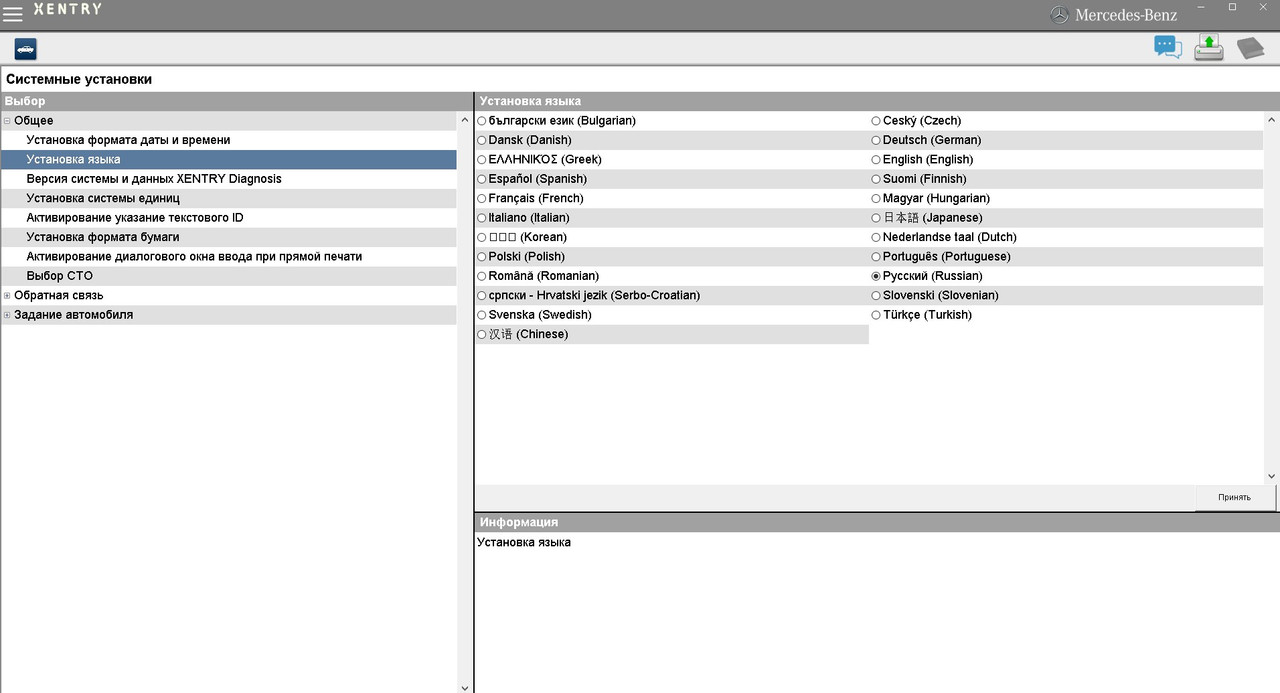This screenshot has width=1280, height=693.
Task: Select Dansk (Danish) radio button
Action: (482, 140)
